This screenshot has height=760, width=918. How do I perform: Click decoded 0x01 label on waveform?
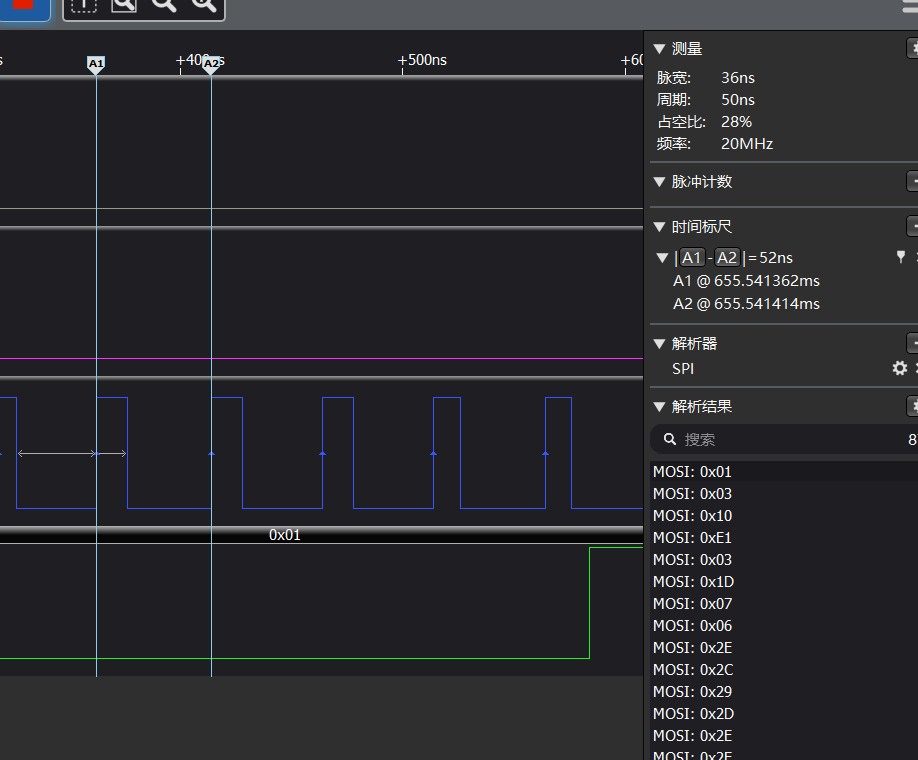pyautogui.click(x=285, y=535)
